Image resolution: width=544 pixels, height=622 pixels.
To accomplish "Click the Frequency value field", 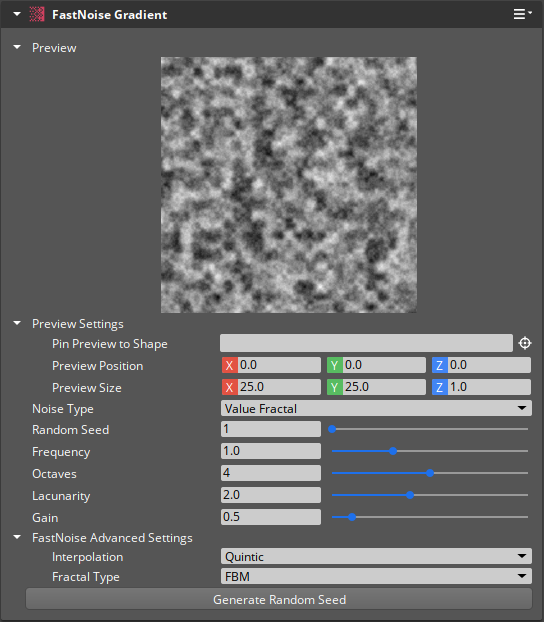I will tap(271, 451).
